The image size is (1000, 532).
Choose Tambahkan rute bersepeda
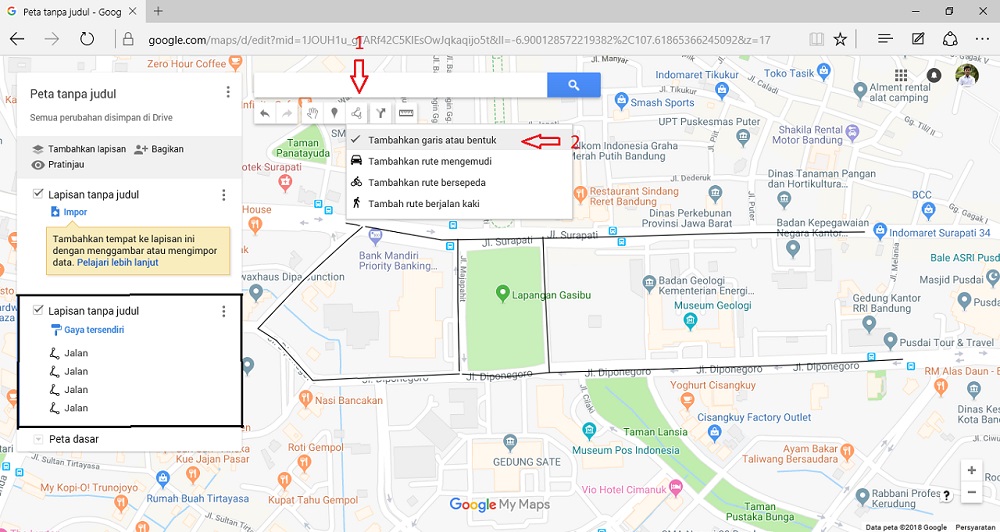click(x=459, y=182)
